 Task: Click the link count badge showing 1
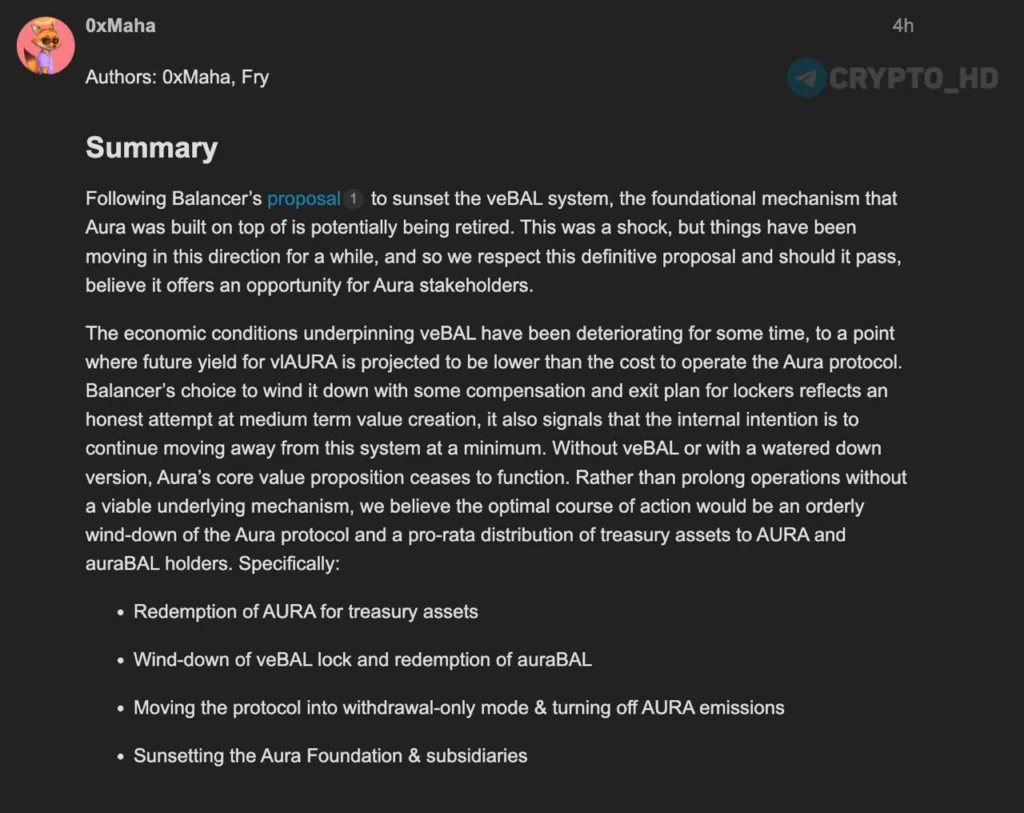point(353,199)
